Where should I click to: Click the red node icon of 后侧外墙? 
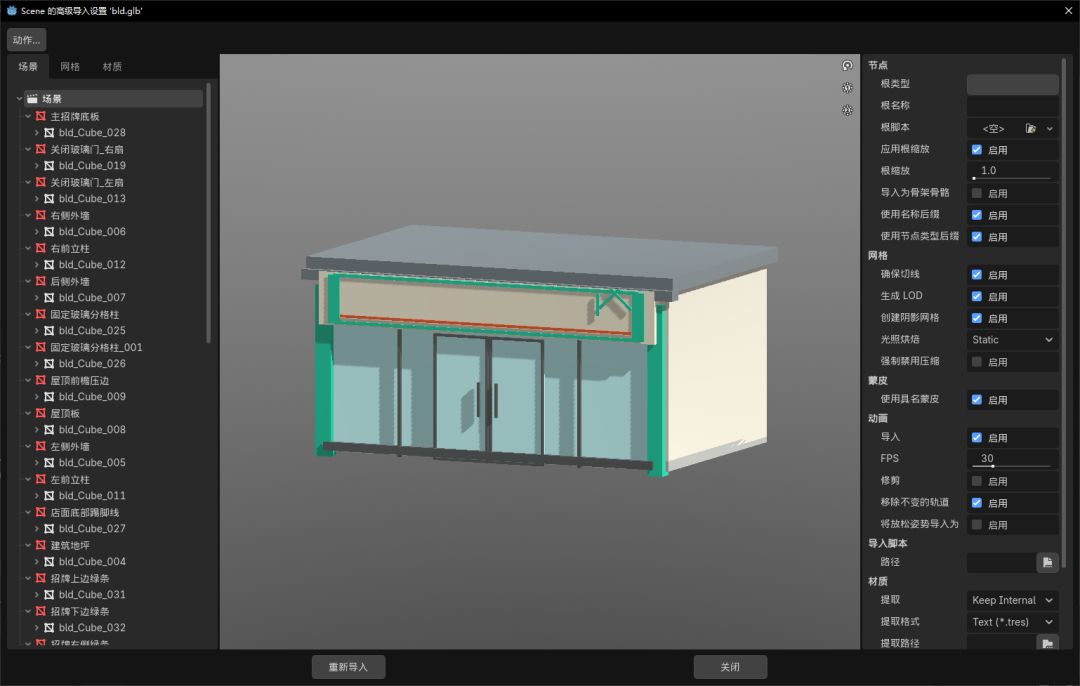point(41,281)
